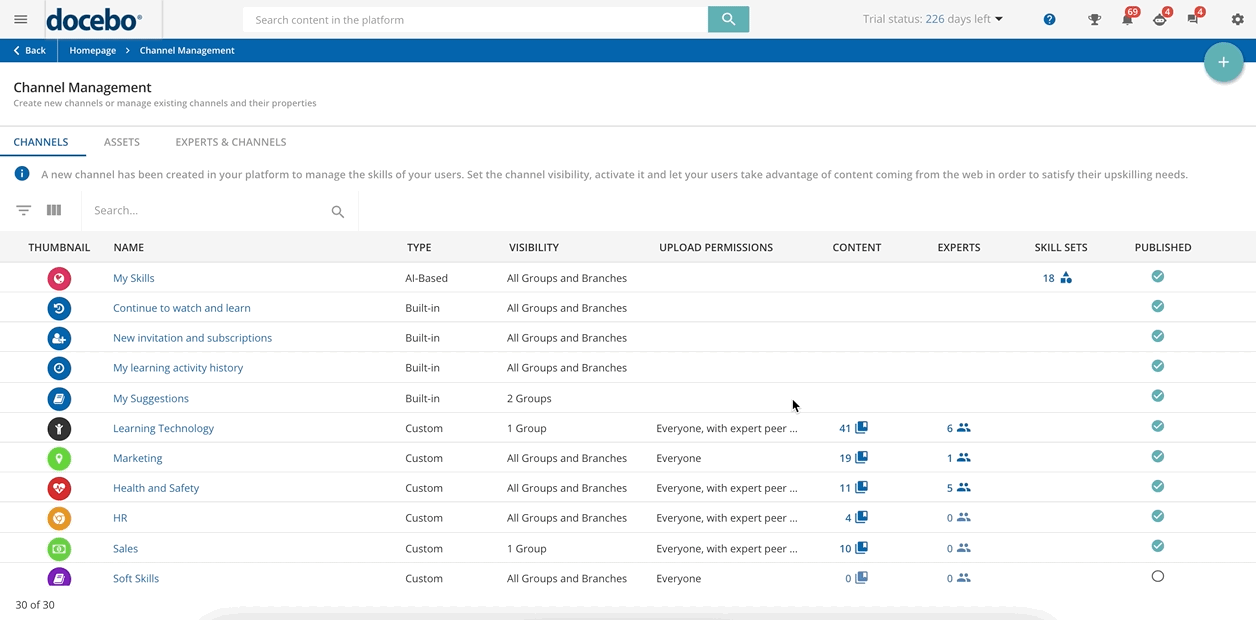Screen dimensions: 1256x620
Task: Open the 0 experts for HR
Action: (x=958, y=518)
